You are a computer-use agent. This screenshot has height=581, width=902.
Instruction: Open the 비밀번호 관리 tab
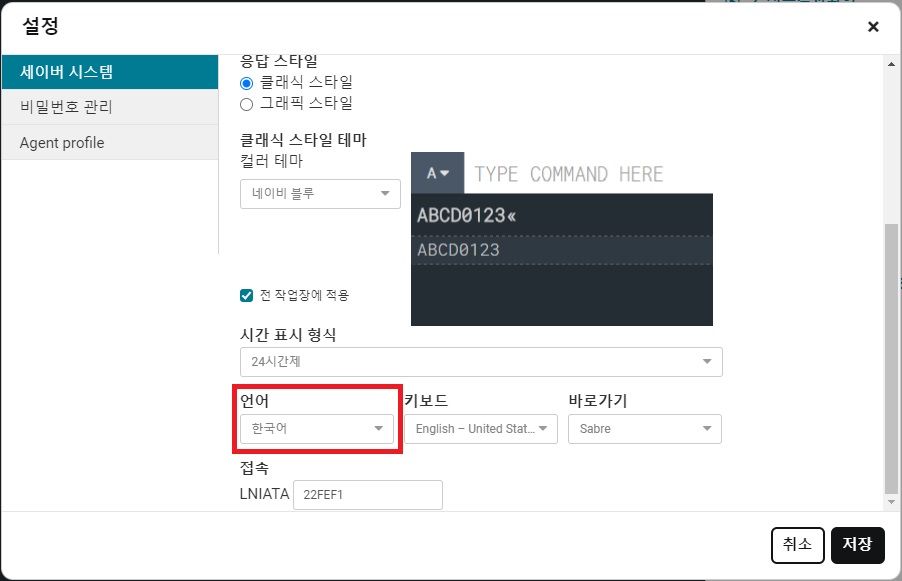(x=110, y=107)
